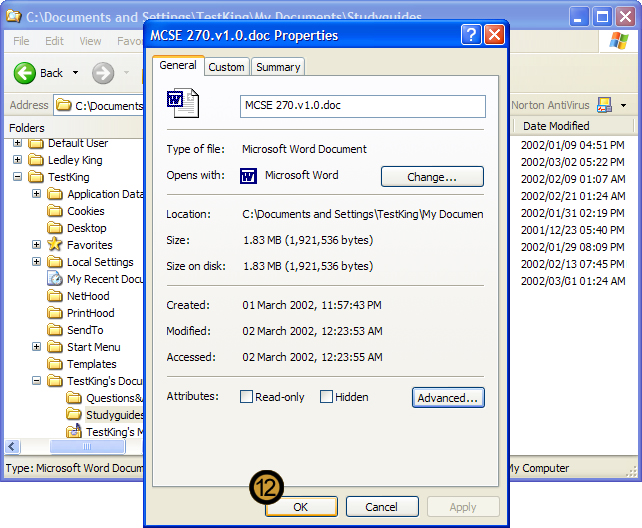Open the Back button history dropdown arrow
642x528 pixels.
click(75, 73)
